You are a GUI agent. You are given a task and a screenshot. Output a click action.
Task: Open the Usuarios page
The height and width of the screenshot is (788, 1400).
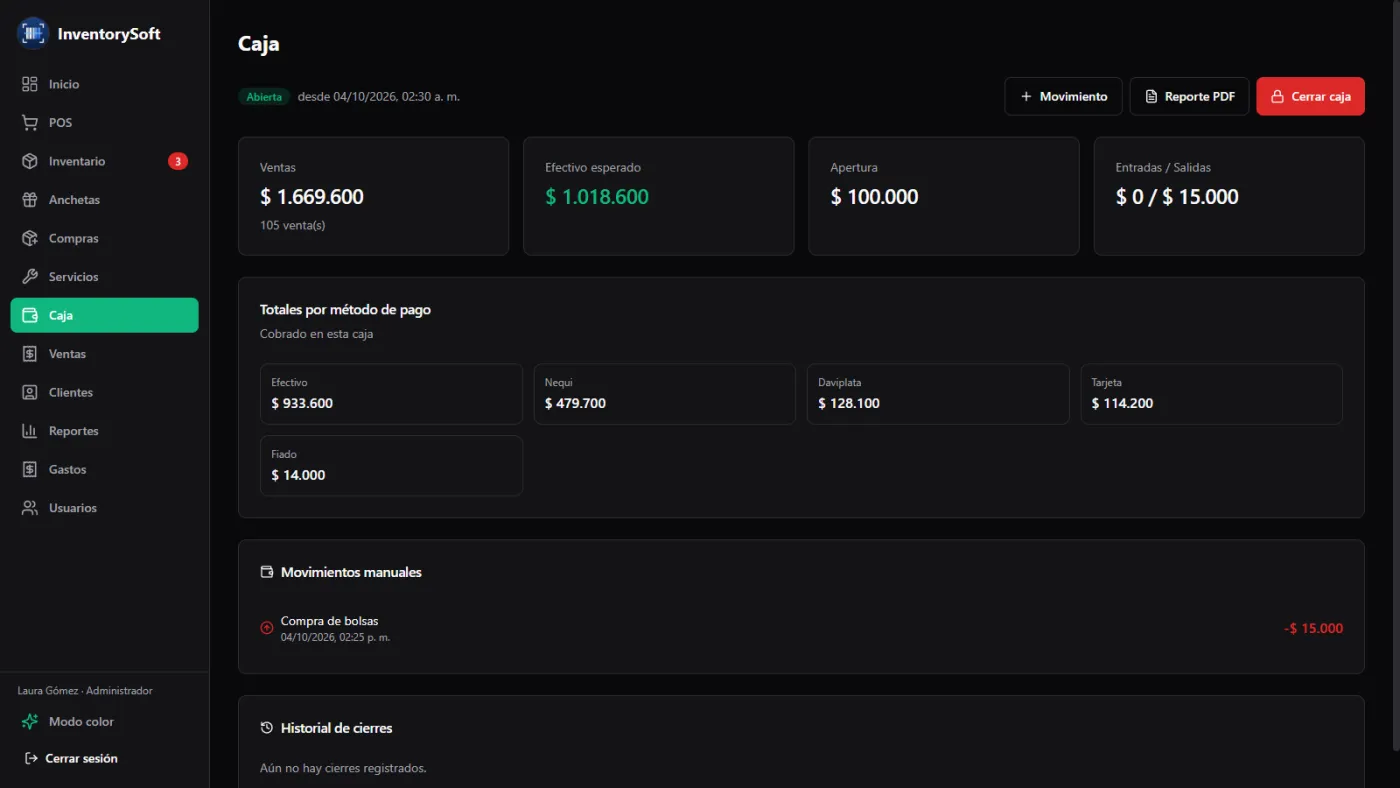click(x=105, y=508)
